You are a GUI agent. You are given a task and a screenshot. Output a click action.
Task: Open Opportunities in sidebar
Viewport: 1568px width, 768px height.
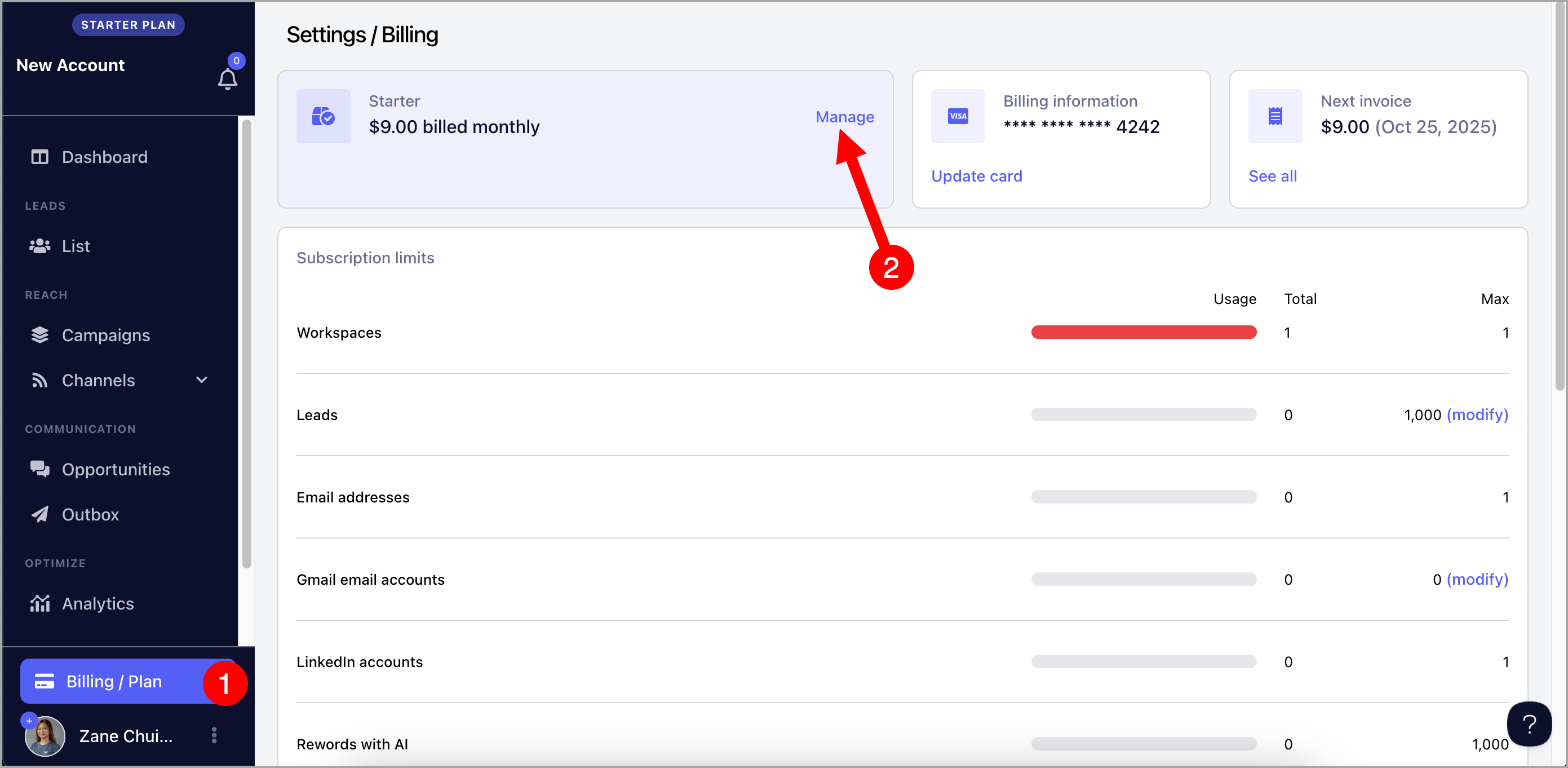click(x=116, y=469)
